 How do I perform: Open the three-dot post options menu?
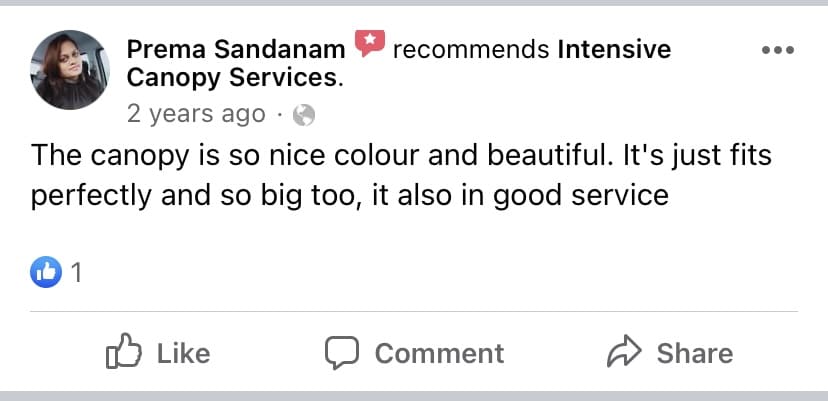776,50
